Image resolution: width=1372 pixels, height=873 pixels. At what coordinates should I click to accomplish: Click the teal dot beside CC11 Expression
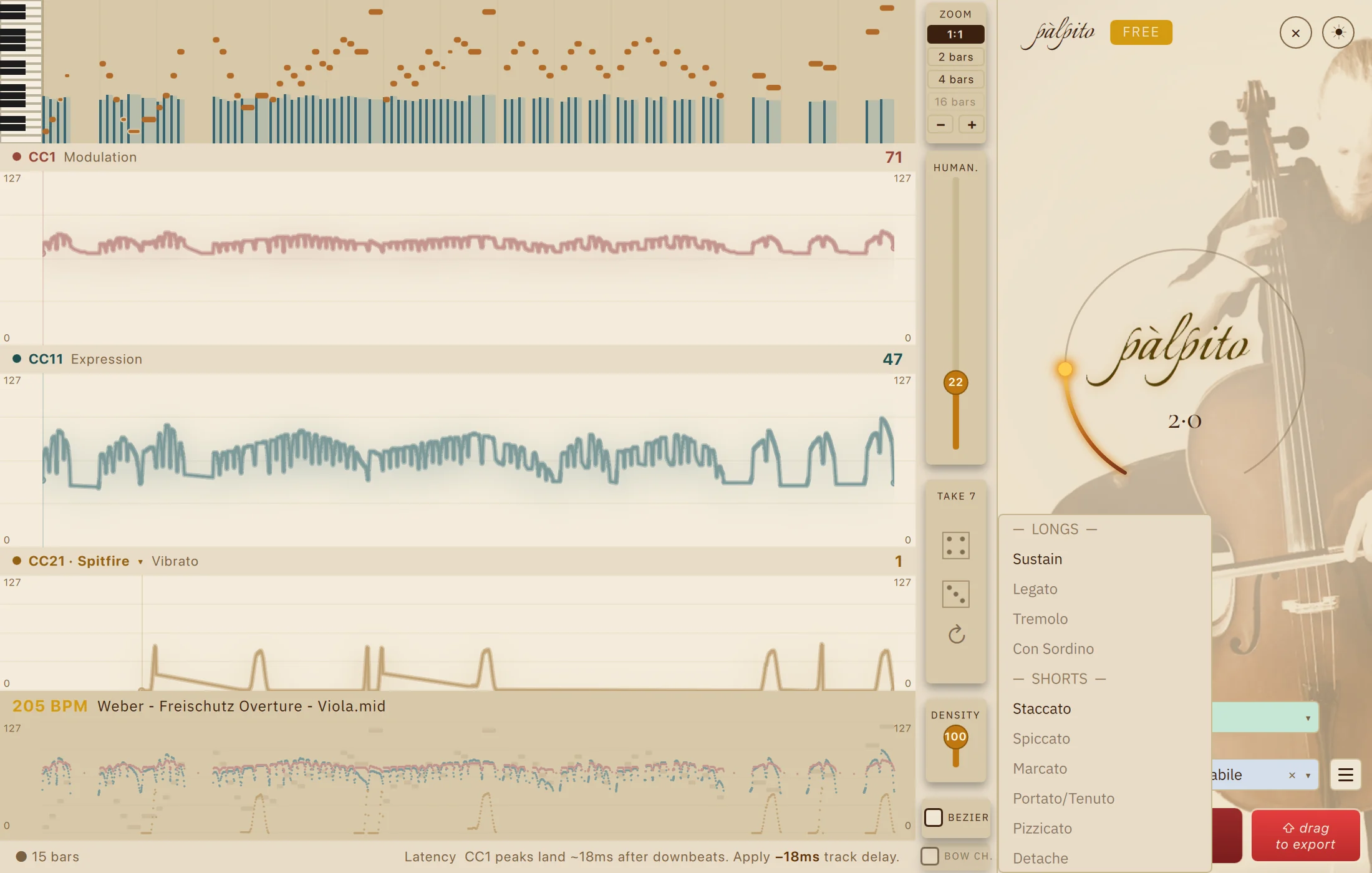[x=17, y=359]
